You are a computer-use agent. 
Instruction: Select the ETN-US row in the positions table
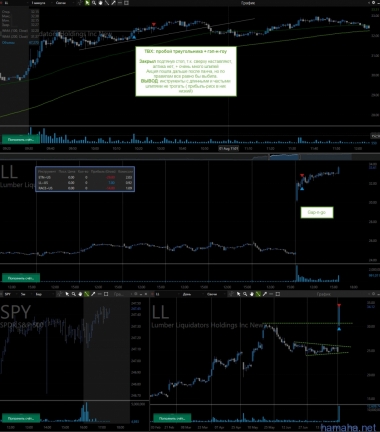tap(85, 177)
